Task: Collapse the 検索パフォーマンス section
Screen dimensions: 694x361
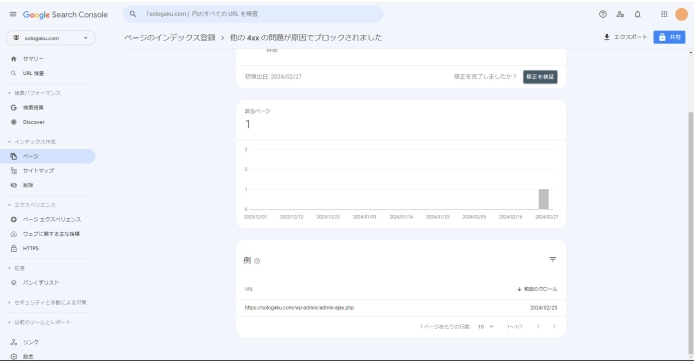Action: coord(35,93)
